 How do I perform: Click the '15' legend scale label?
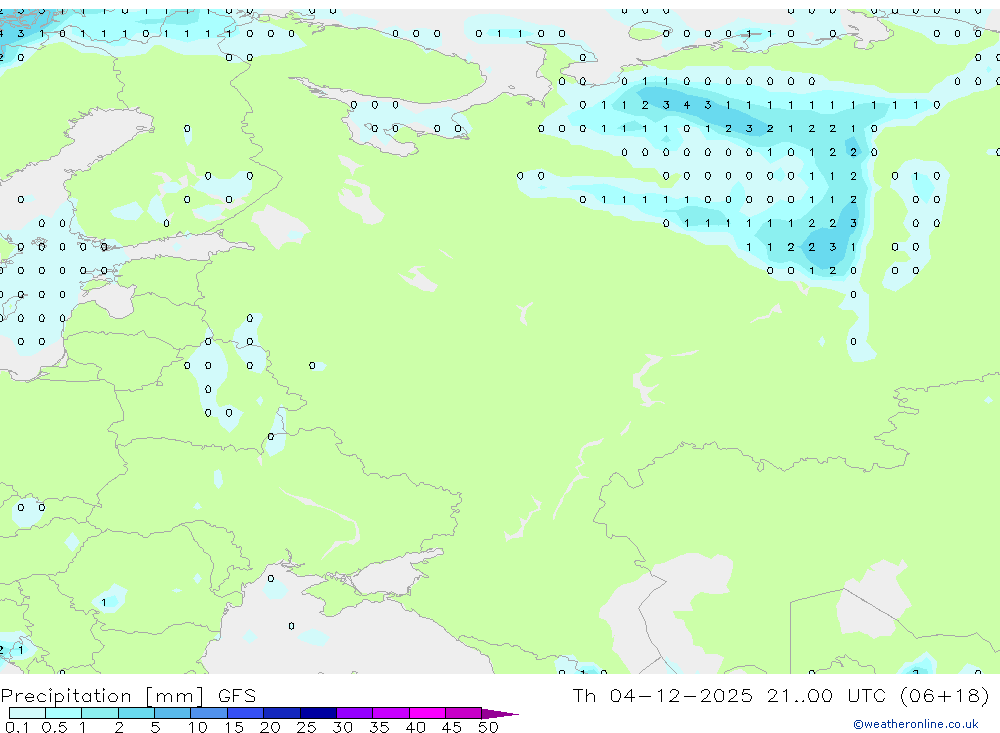(x=234, y=727)
